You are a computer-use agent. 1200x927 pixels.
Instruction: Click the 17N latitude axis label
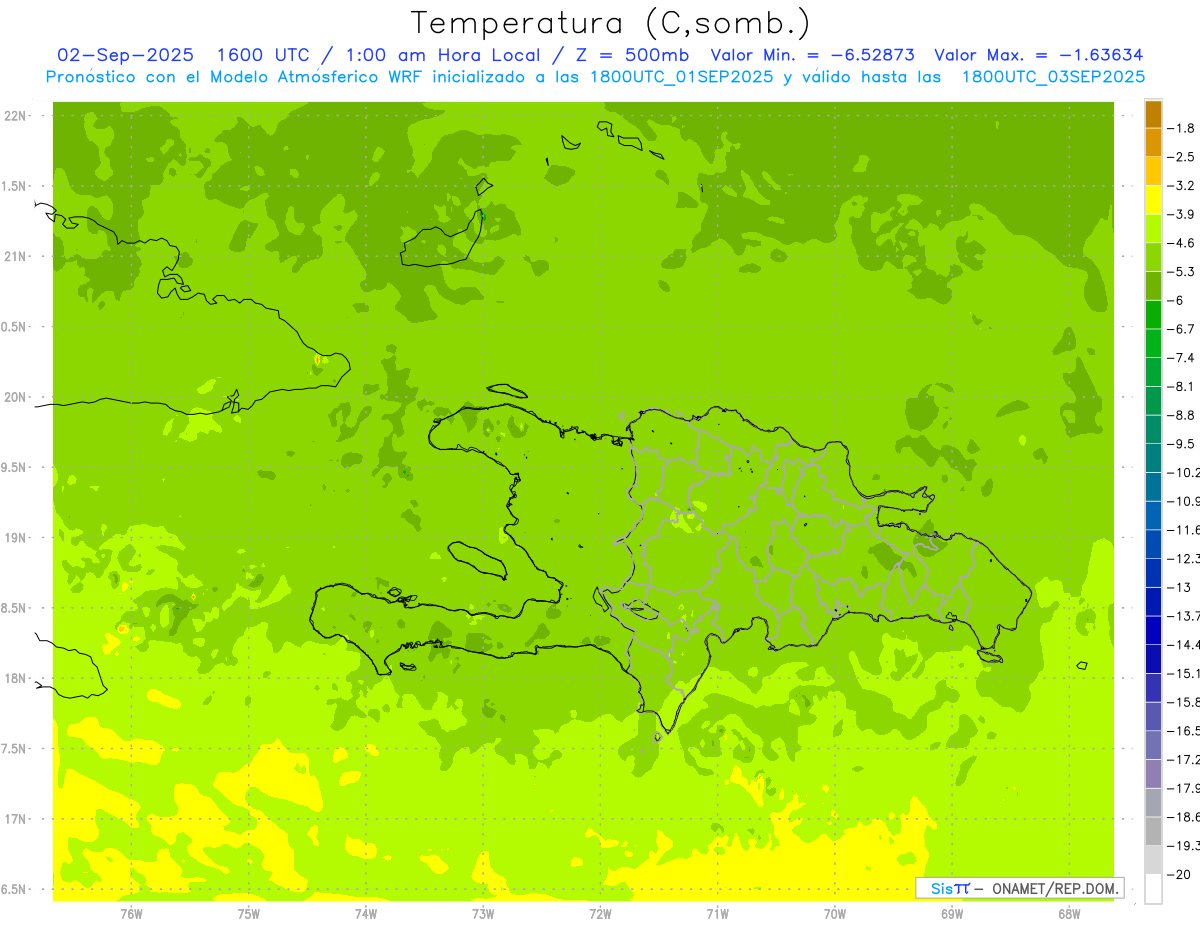click(x=14, y=820)
